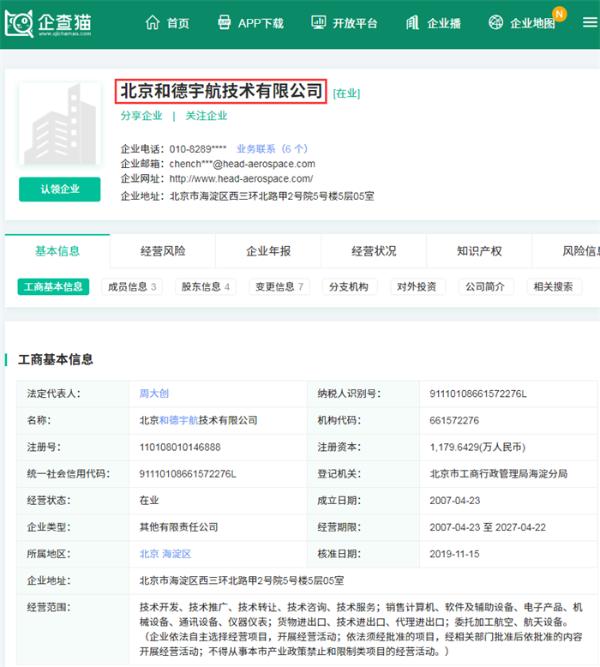600x667 pixels.
Task: Click taxpayer ID 91110108661572276L in 纳税人识别号 row
Action: 478,394
